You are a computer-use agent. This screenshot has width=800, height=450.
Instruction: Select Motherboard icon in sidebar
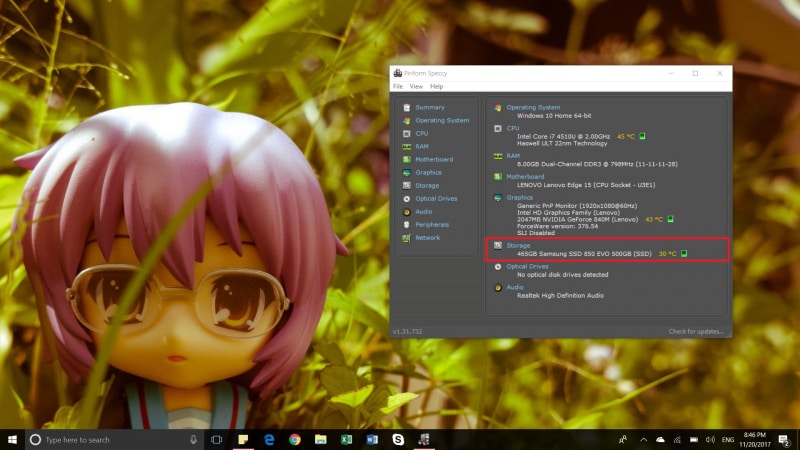407,160
